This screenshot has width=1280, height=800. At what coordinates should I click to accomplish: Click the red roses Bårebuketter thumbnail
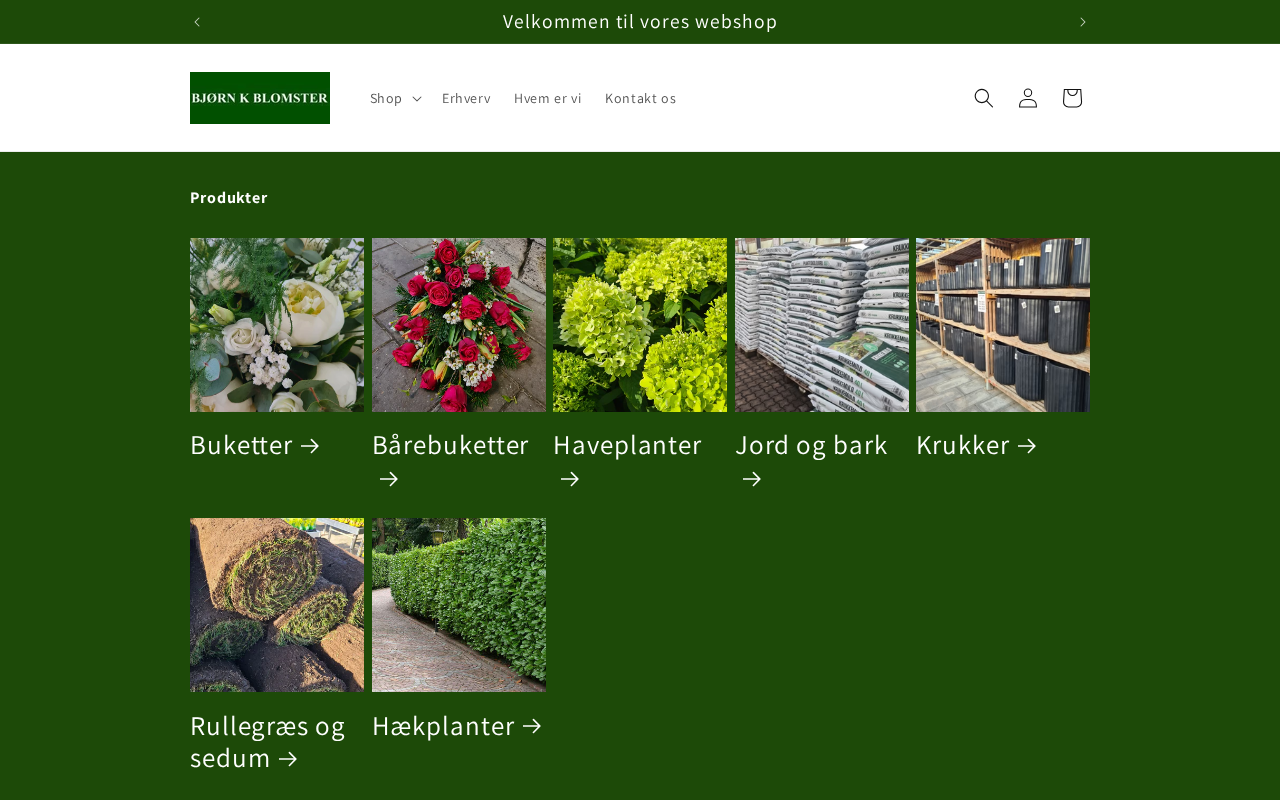459,325
